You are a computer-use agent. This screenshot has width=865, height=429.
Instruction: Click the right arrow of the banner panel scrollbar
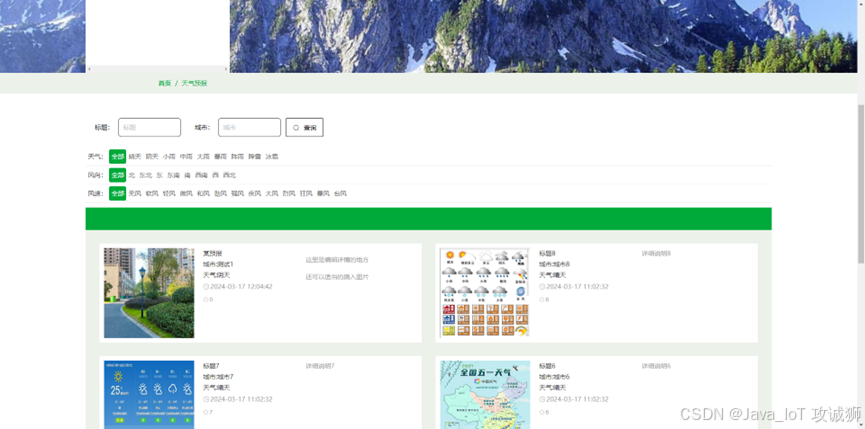click(226, 69)
